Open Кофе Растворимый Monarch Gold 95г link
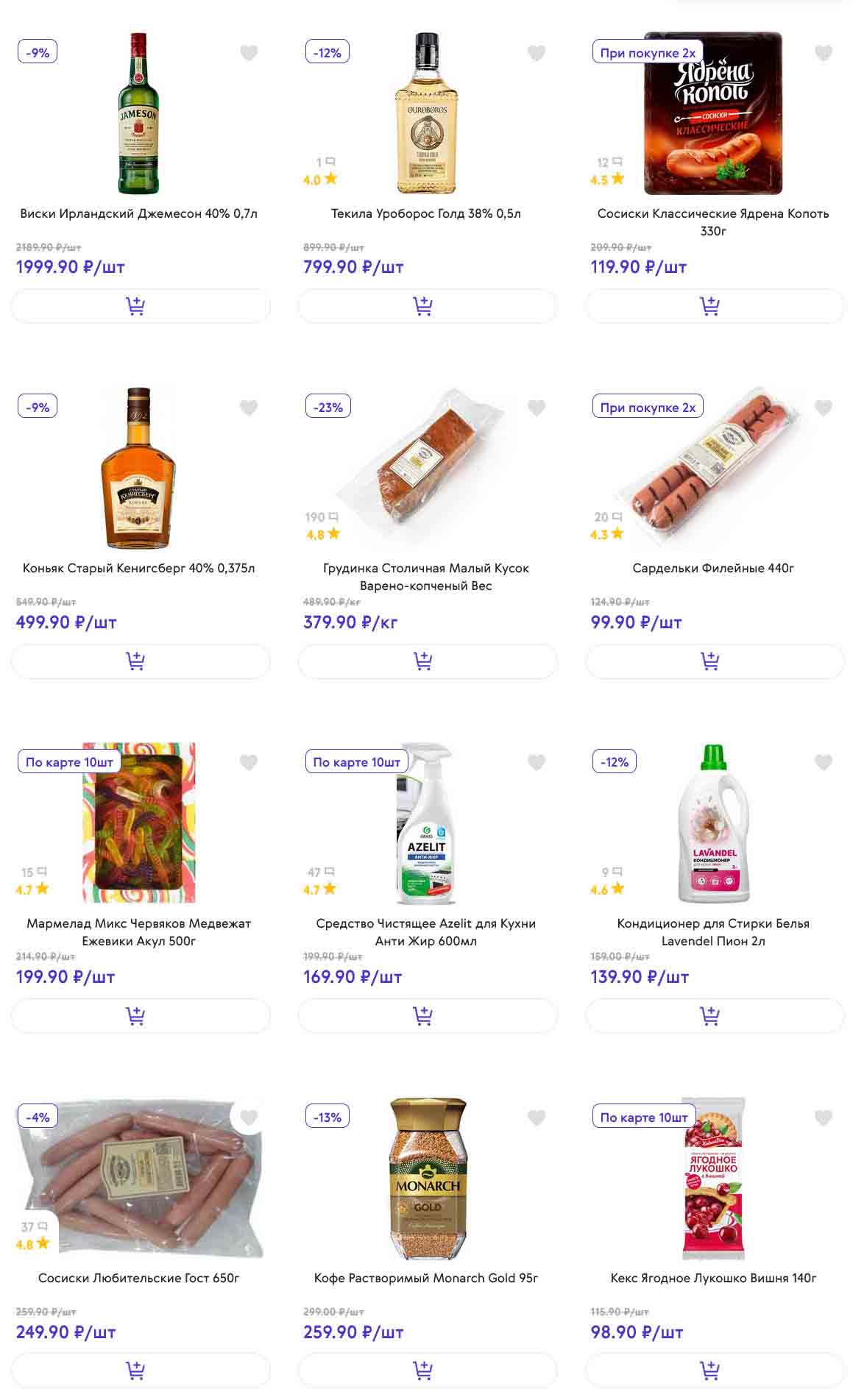This screenshot has height=1400, width=853. point(426,1278)
